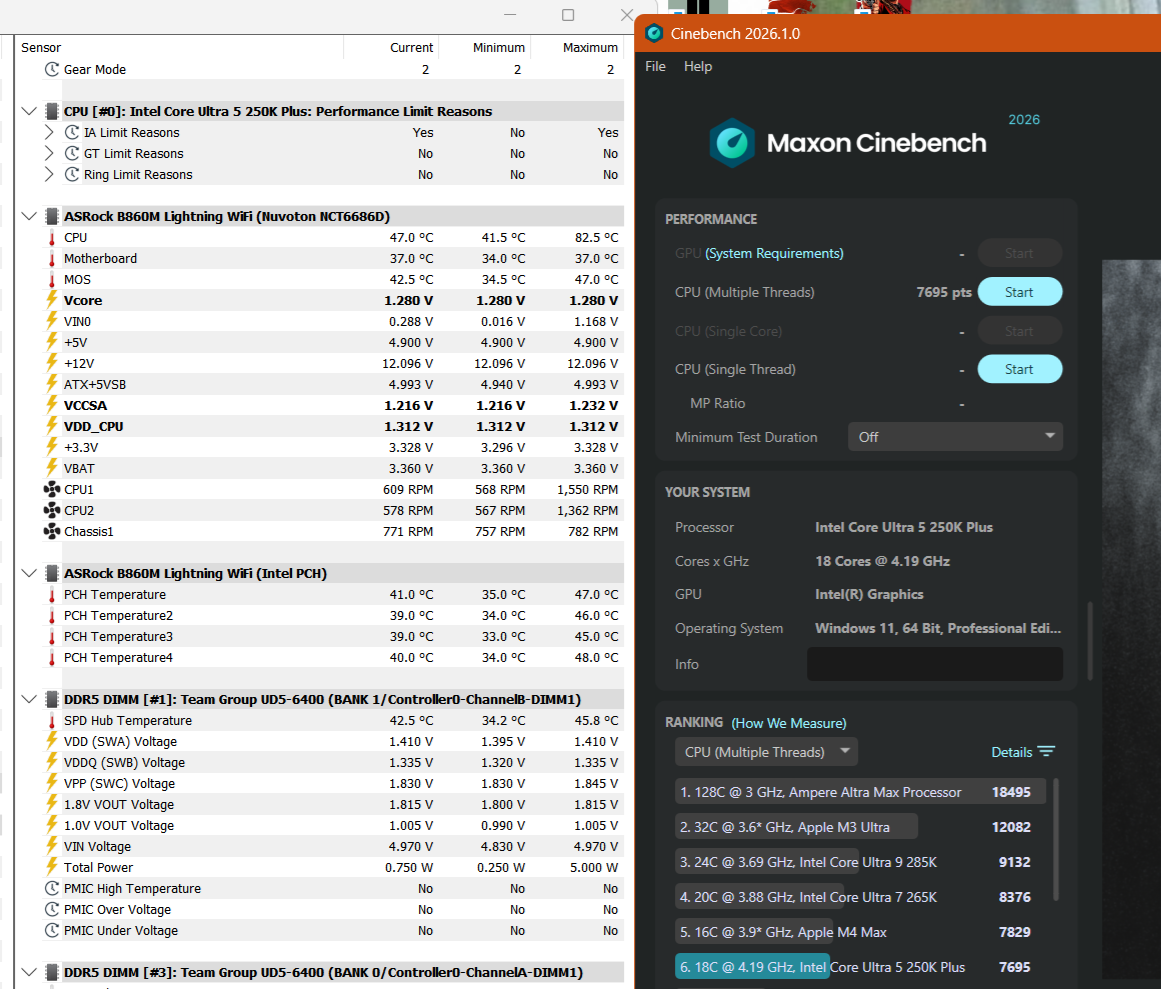Click the thermometer icon for CPU temperature

point(52,238)
